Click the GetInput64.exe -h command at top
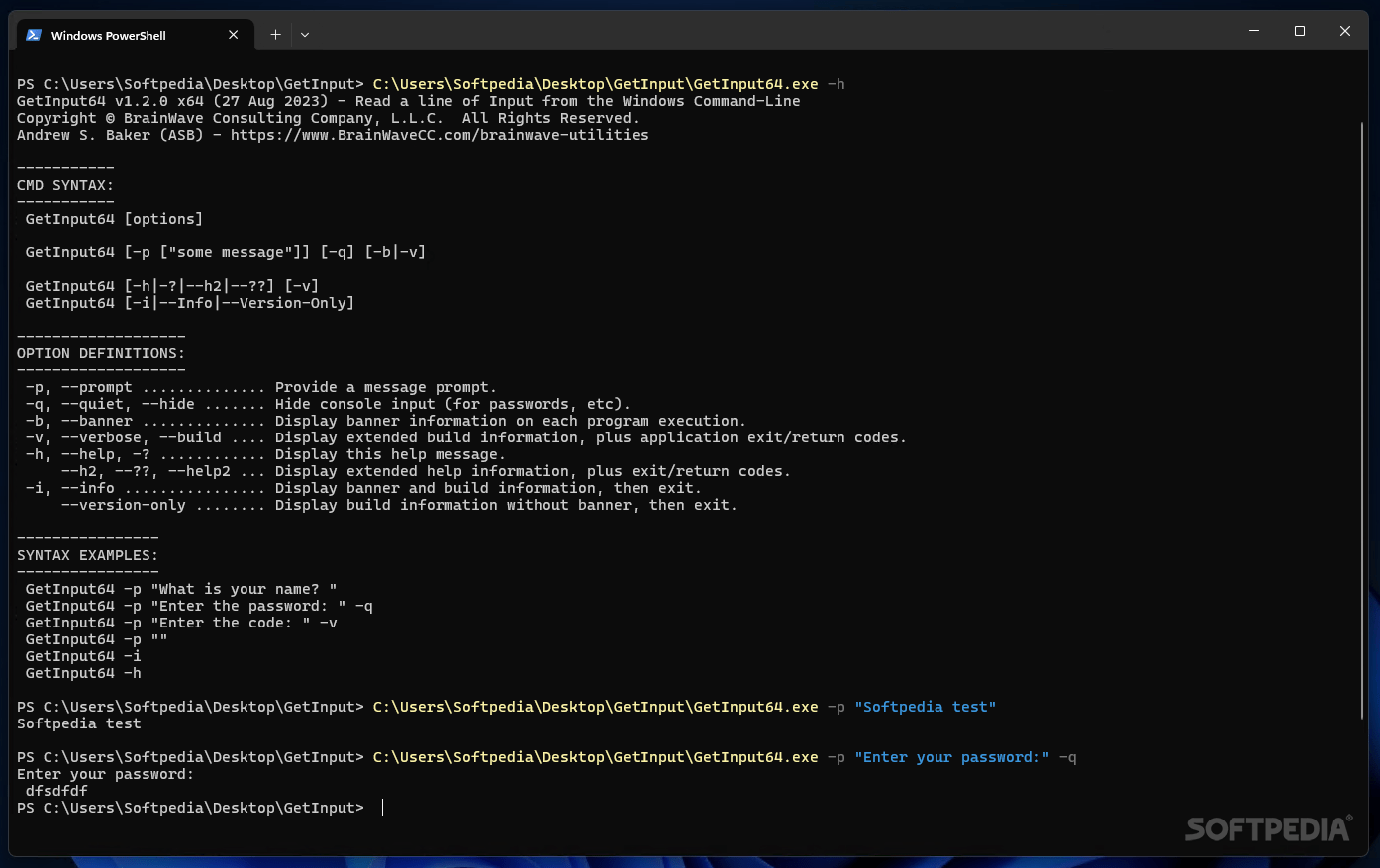 coord(609,84)
